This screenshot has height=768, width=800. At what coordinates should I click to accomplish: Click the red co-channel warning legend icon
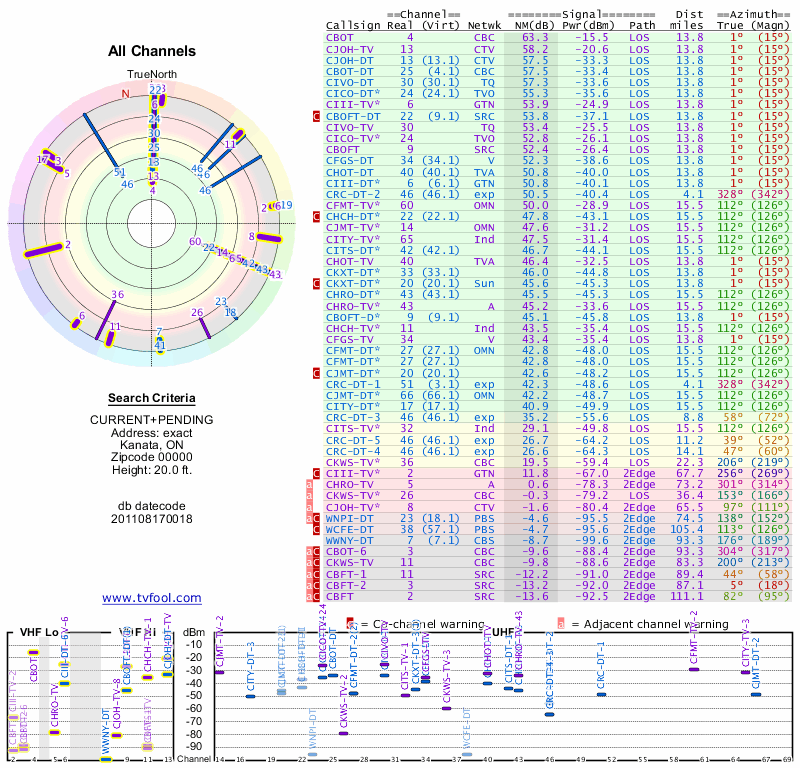click(x=350, y=624)
